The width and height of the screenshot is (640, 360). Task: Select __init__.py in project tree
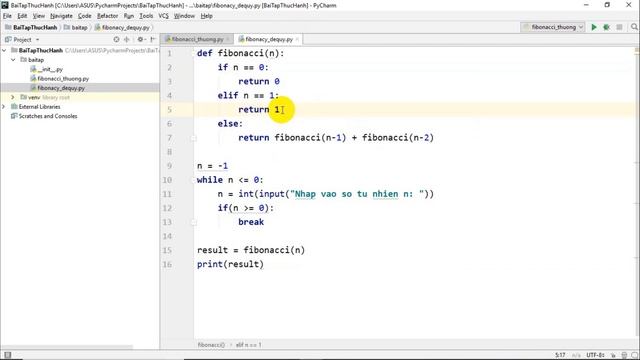tap(50, 69)
